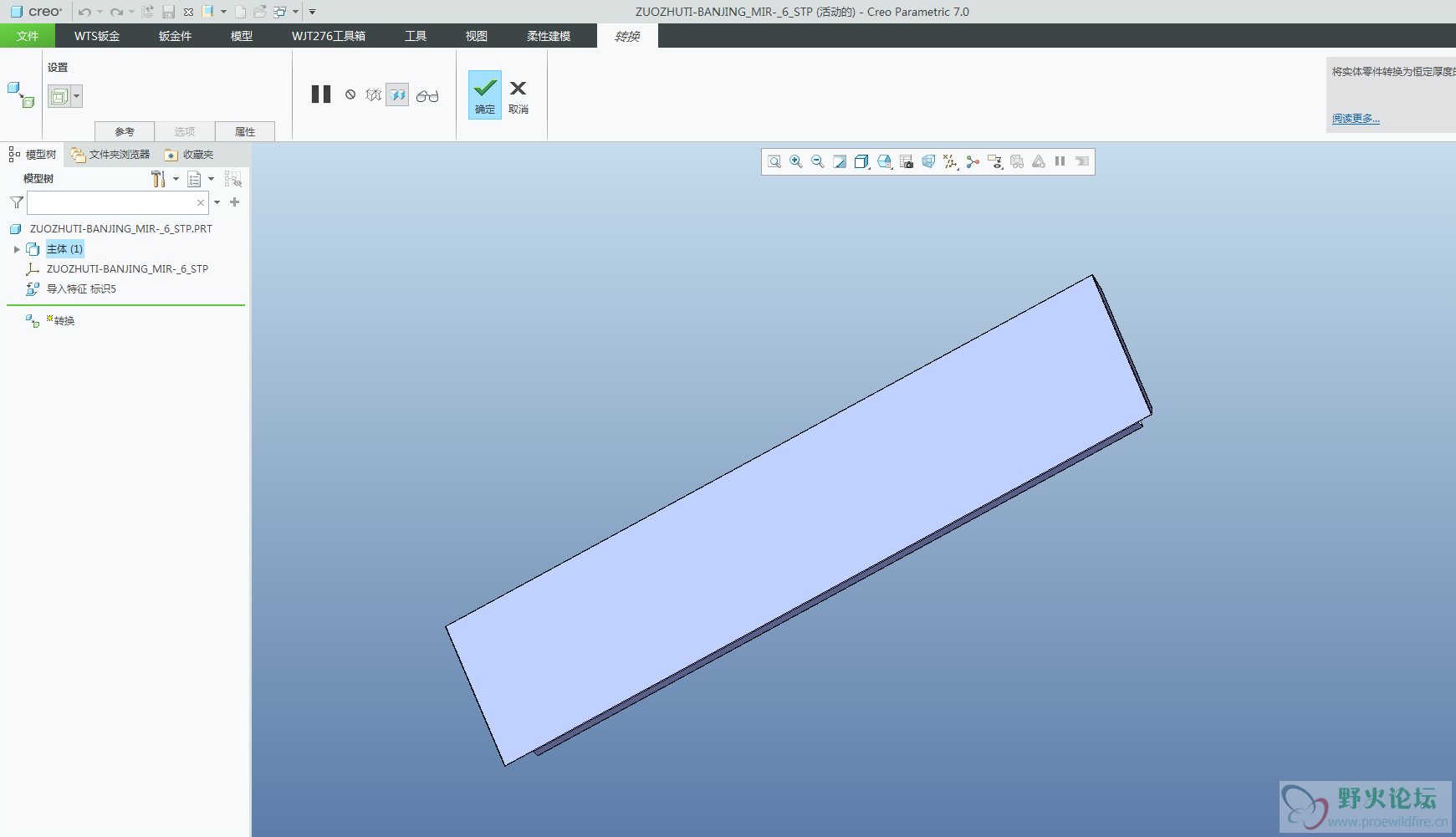Open a file with the open folder icon
The height and width of the screenshot is (837, 1456).
[x=260, y=12]
